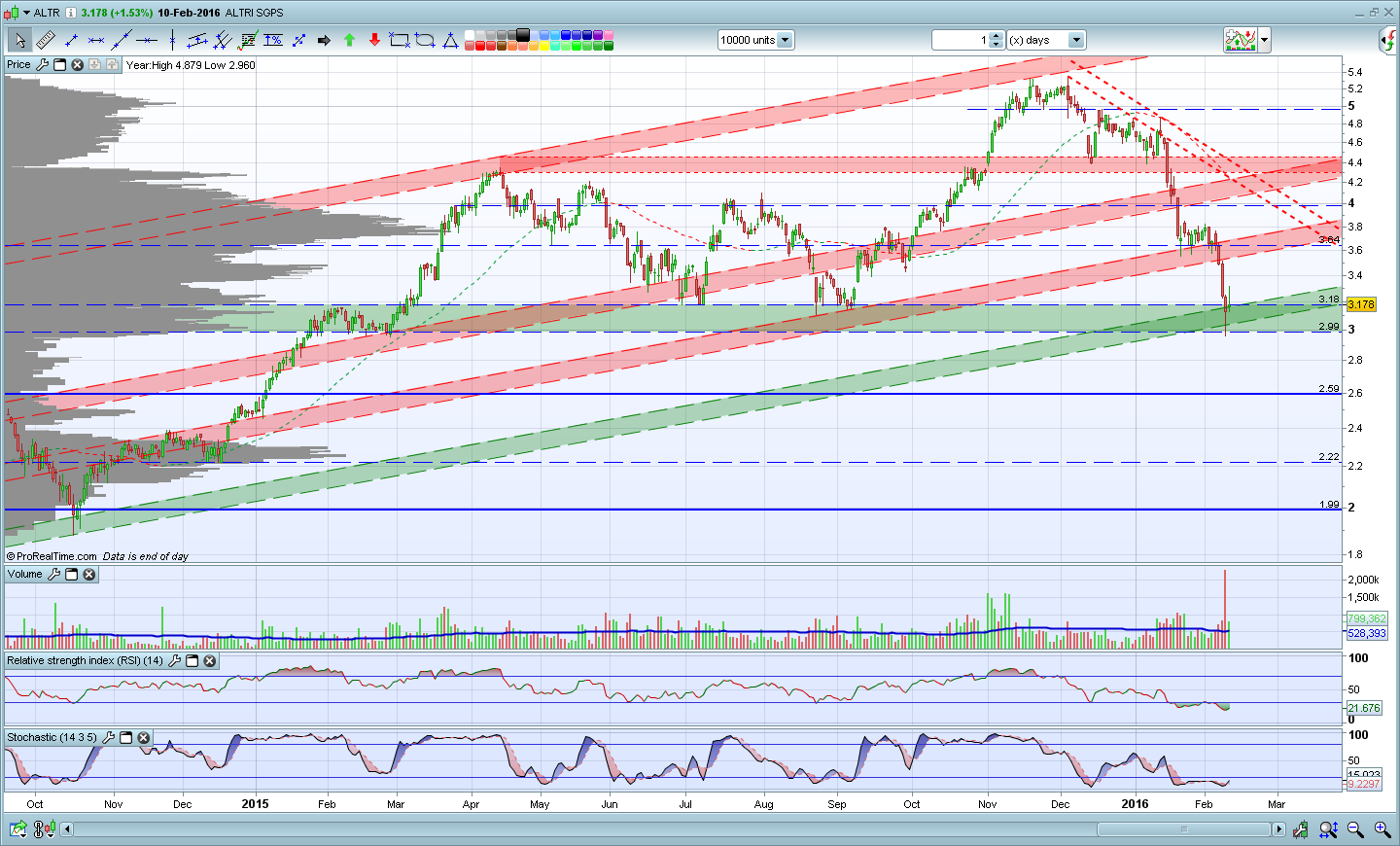1400x846 pixels.
Task: Open RSI indicator settings wrench
Action: [174, 661]
